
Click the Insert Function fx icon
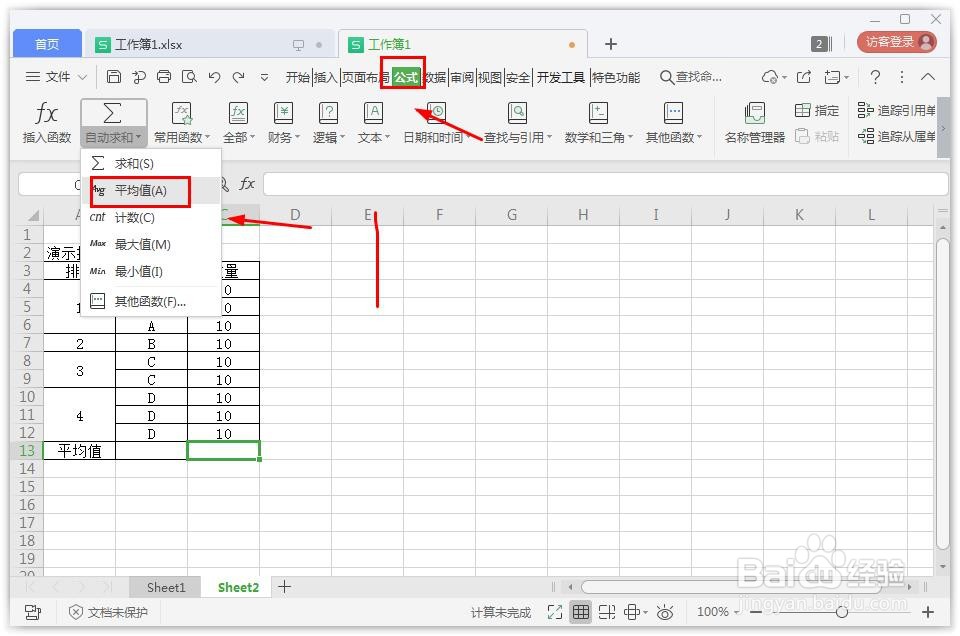(x=46, y=113)
